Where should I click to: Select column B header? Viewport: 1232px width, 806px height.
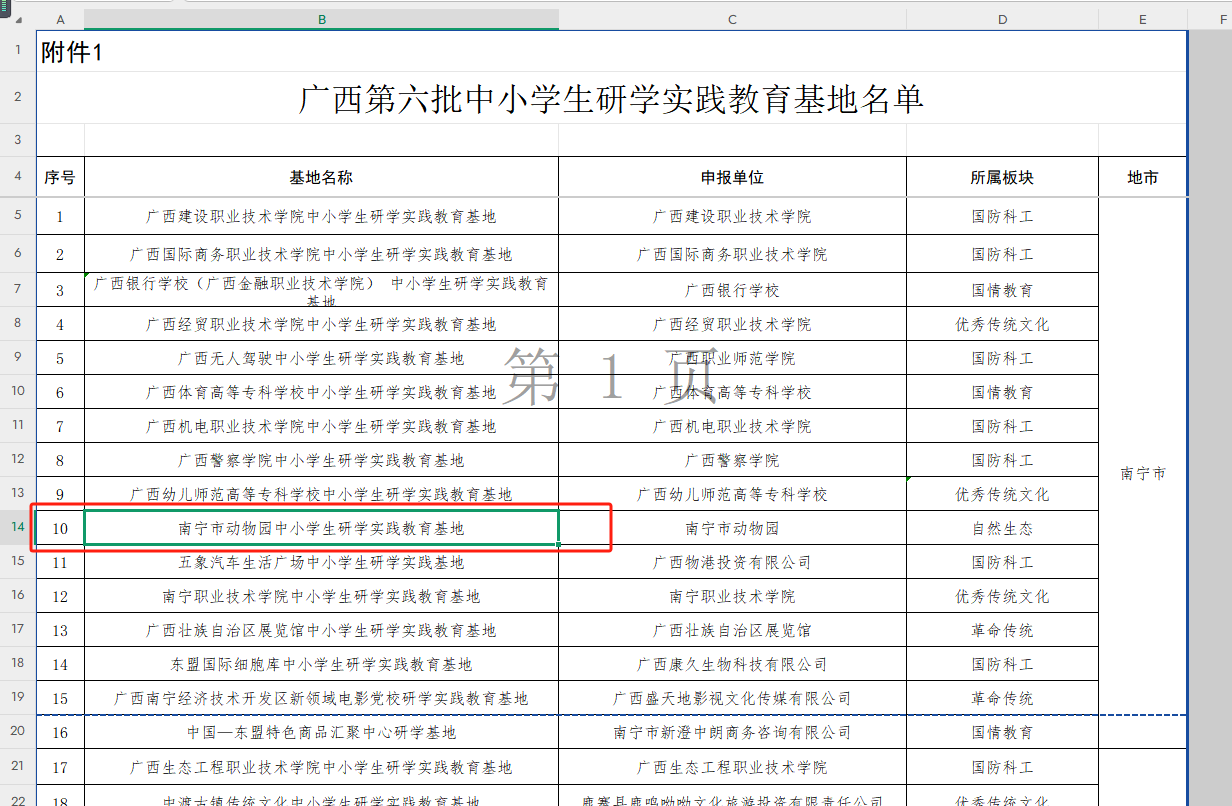(x=321, y=19)
